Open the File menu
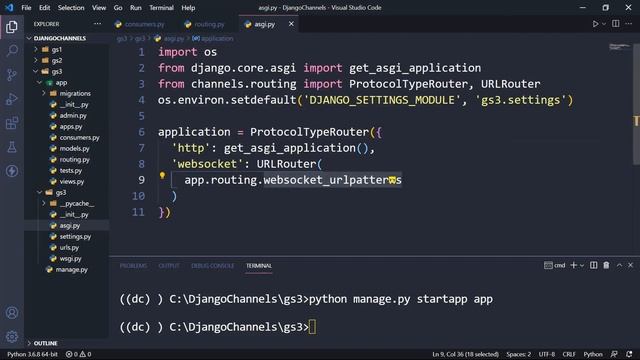 point(26,8)
